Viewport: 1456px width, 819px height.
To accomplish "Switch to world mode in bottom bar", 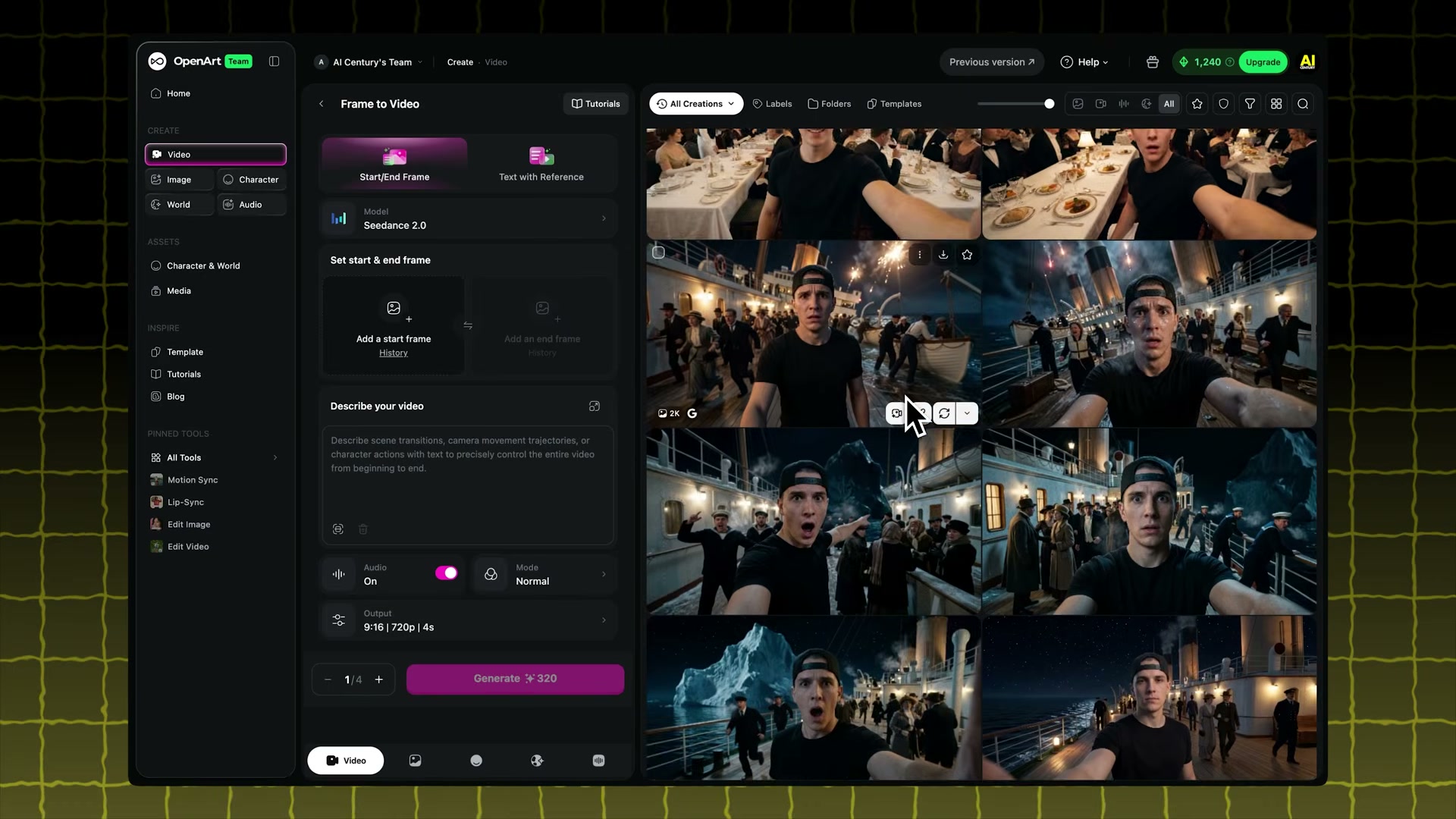I will 537,761.
